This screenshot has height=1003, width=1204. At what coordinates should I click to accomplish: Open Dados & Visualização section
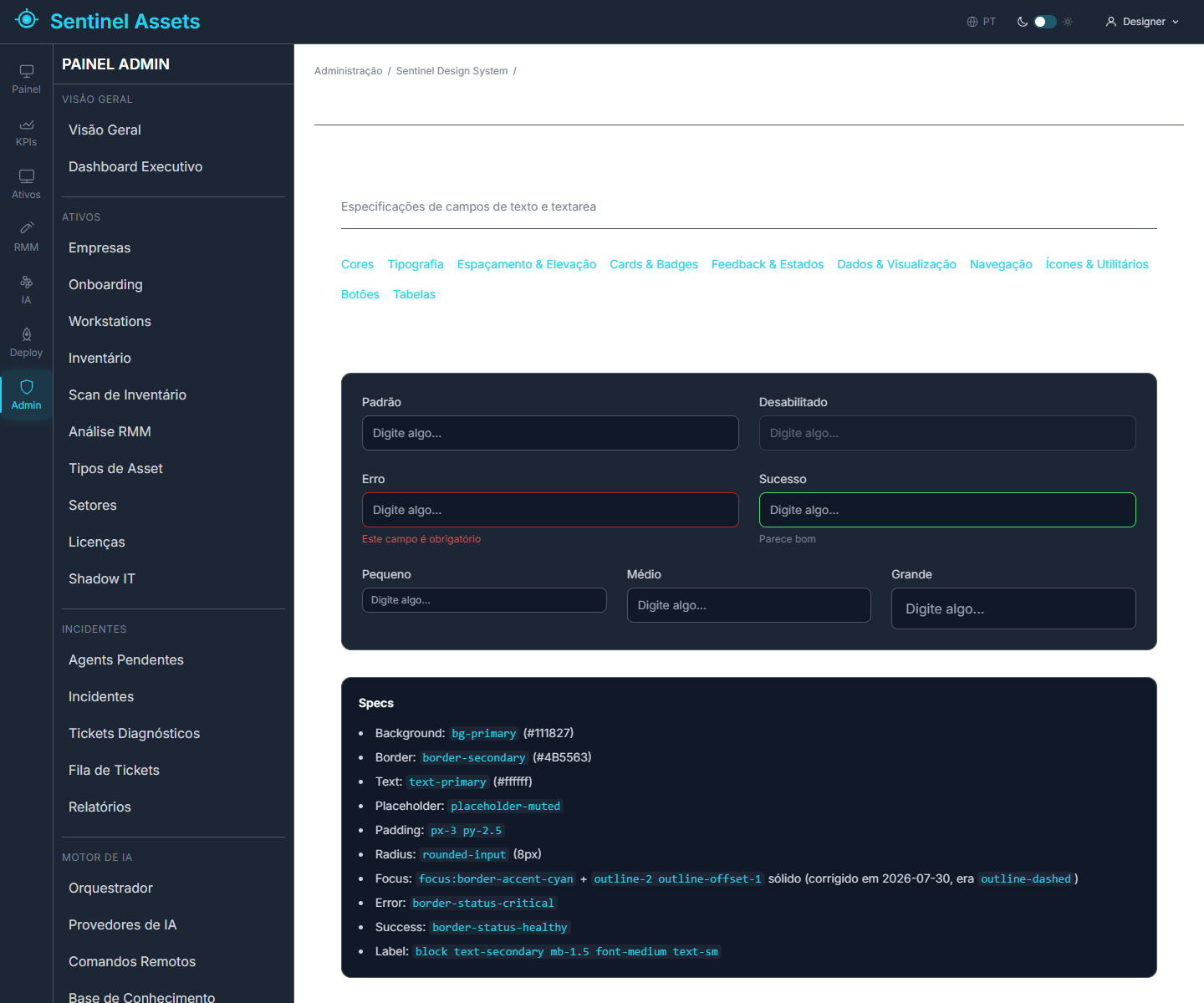(896, 264)
